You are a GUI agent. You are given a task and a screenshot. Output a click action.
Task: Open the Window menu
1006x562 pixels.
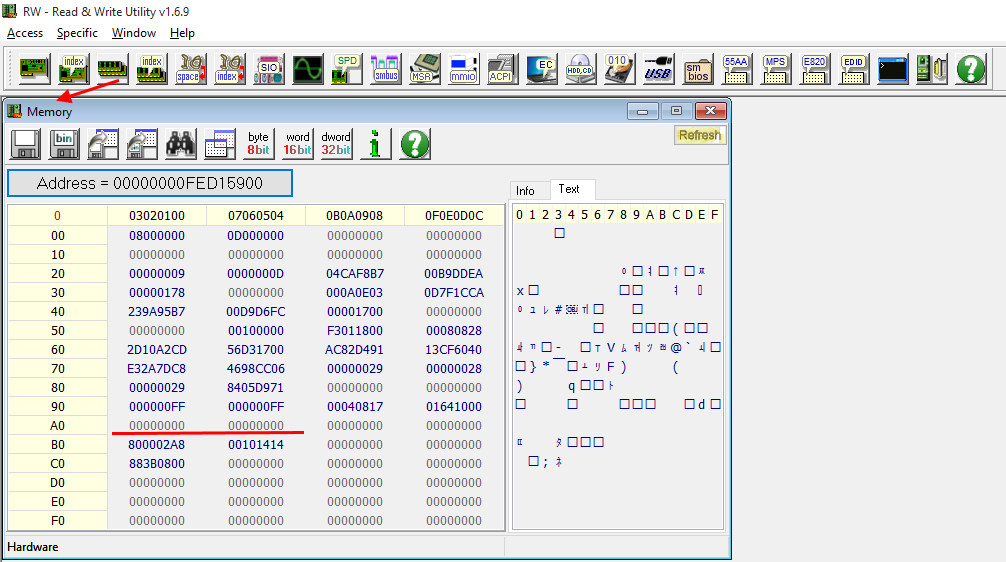coord(133,33)
